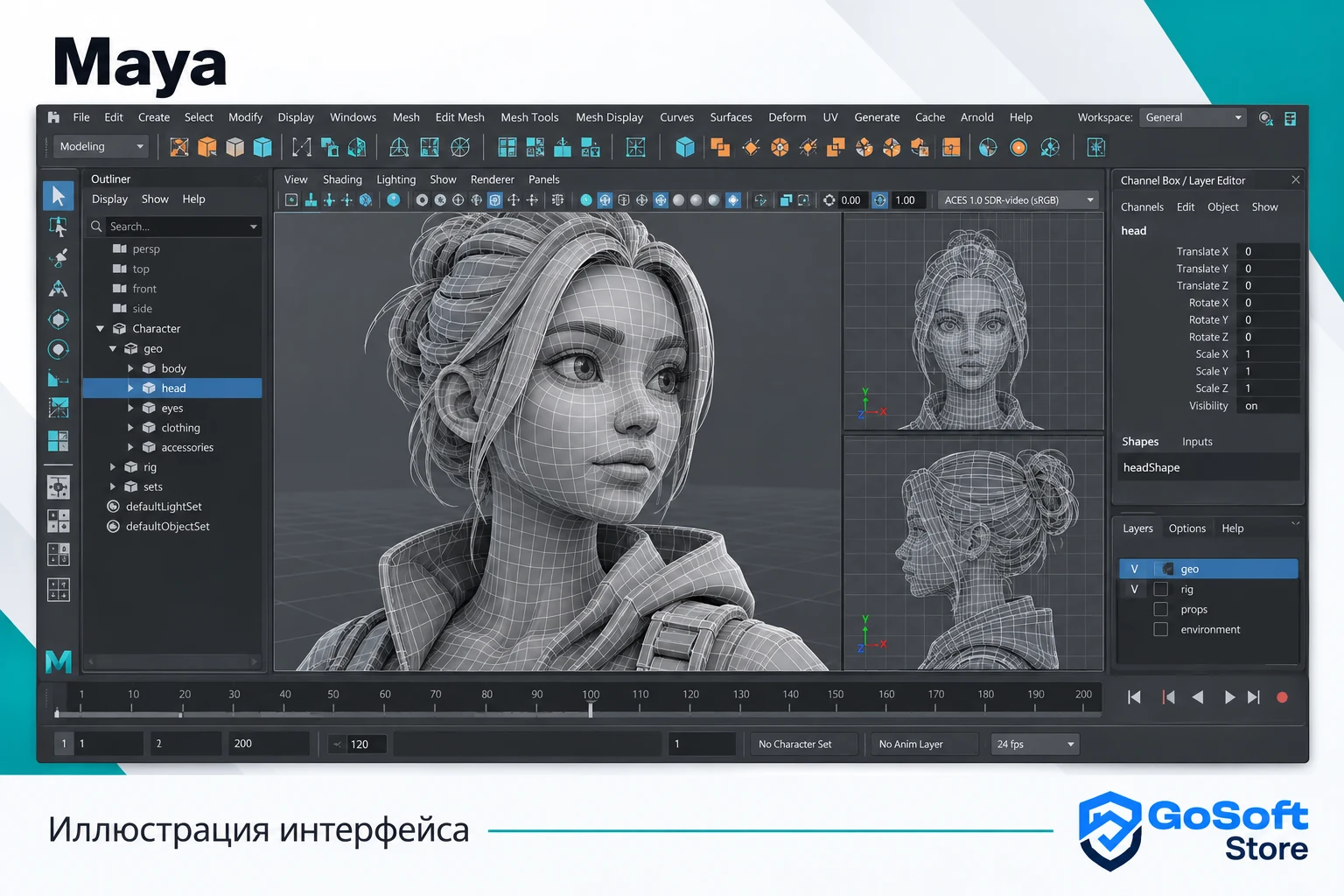Go to end of playback range

point(1254,697)
